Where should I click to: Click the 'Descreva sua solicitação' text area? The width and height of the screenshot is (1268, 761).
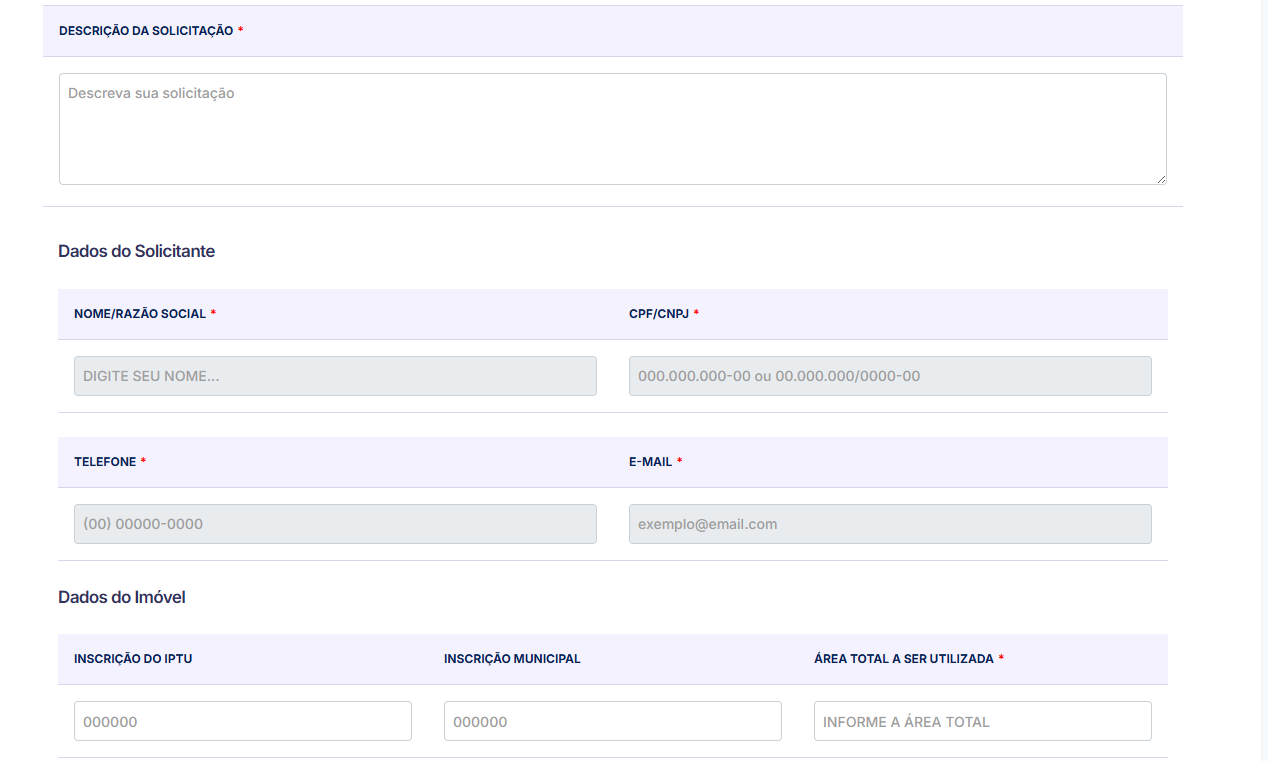tap(612, 129)
